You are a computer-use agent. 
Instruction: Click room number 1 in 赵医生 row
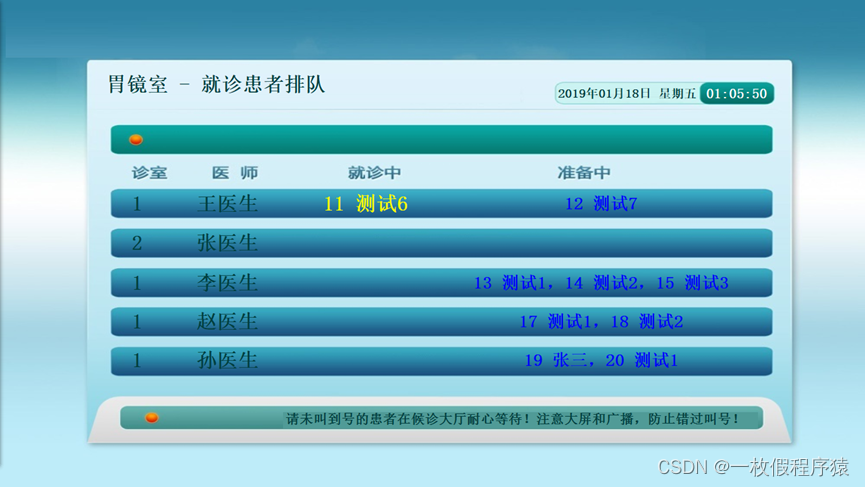137,321
